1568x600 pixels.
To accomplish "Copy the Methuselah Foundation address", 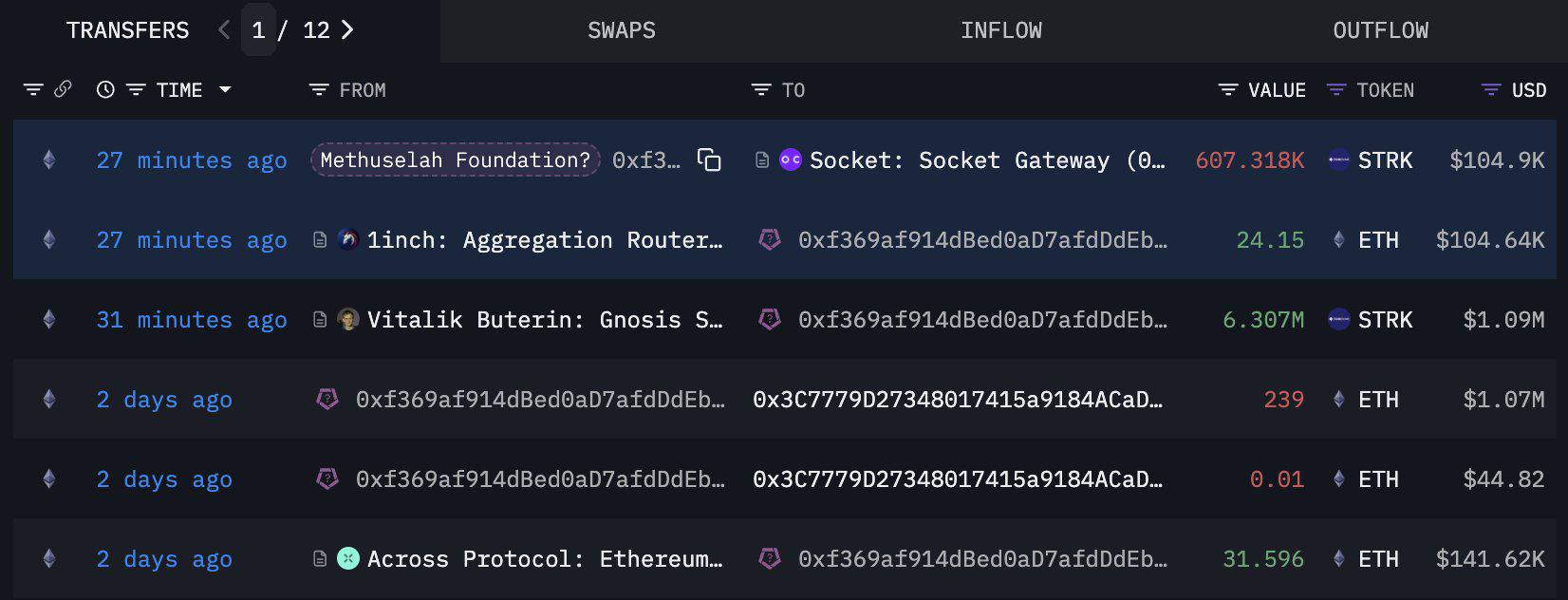I will [x=709, y=160].
